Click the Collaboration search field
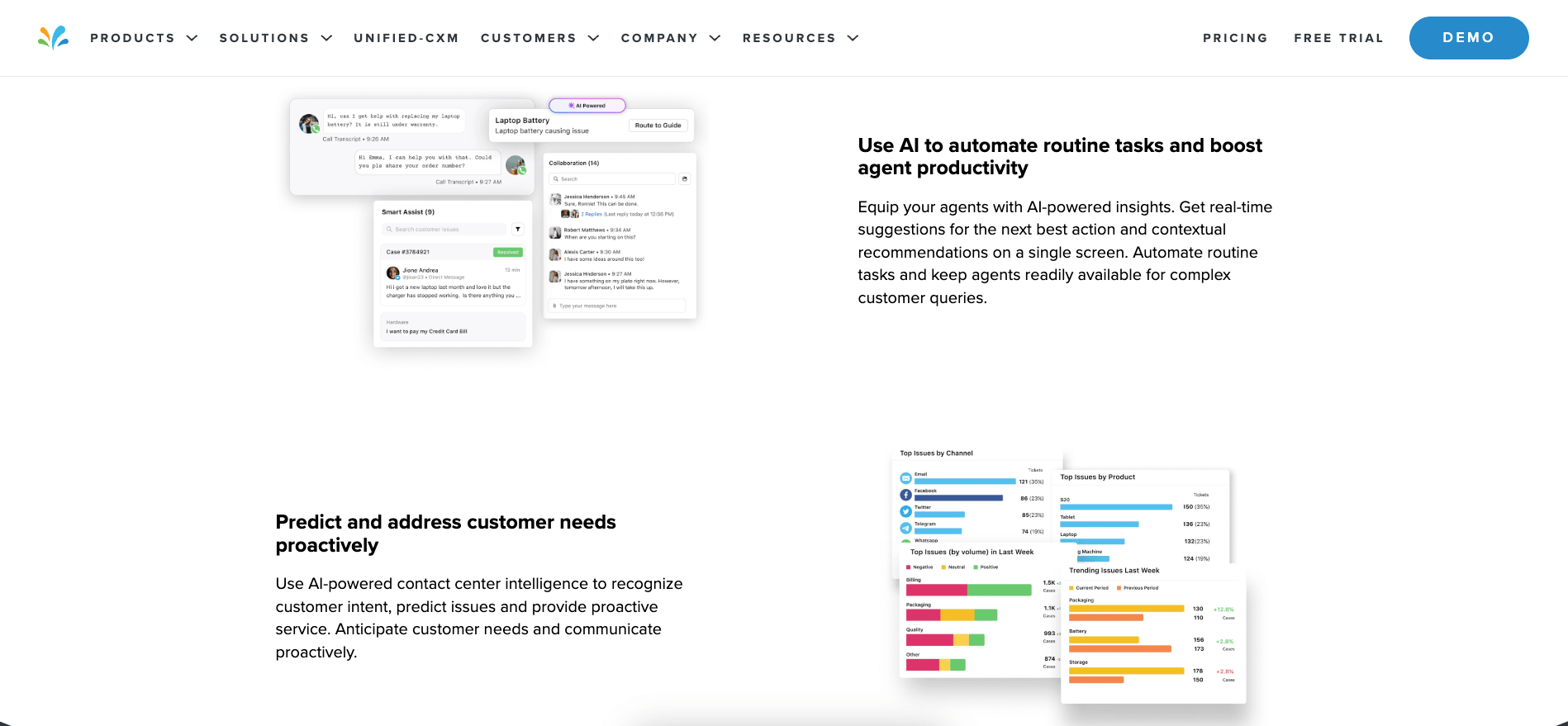Image resolution: width=1568 pixels, height=726 pixels. 612,179
